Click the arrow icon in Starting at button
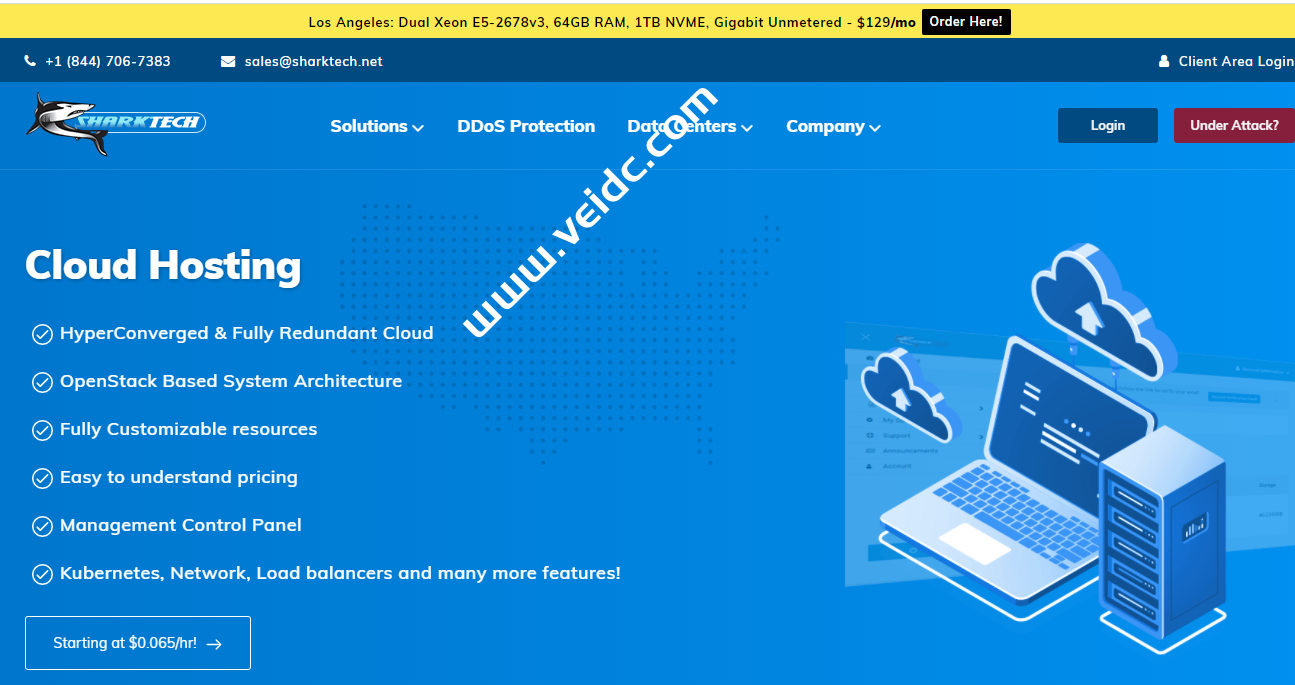The image size is (1295, 685). 214,644
